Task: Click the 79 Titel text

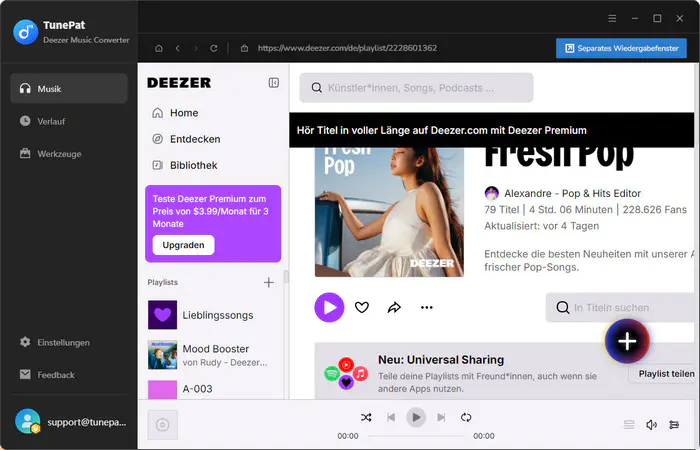Action: pyautogui.click(x=502, y=209)
